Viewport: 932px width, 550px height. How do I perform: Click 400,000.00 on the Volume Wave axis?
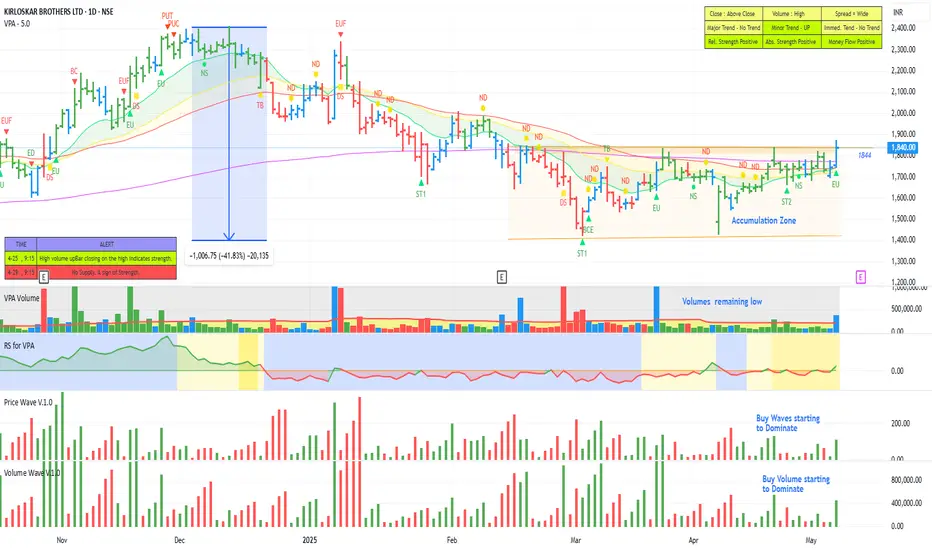point(905,503)
